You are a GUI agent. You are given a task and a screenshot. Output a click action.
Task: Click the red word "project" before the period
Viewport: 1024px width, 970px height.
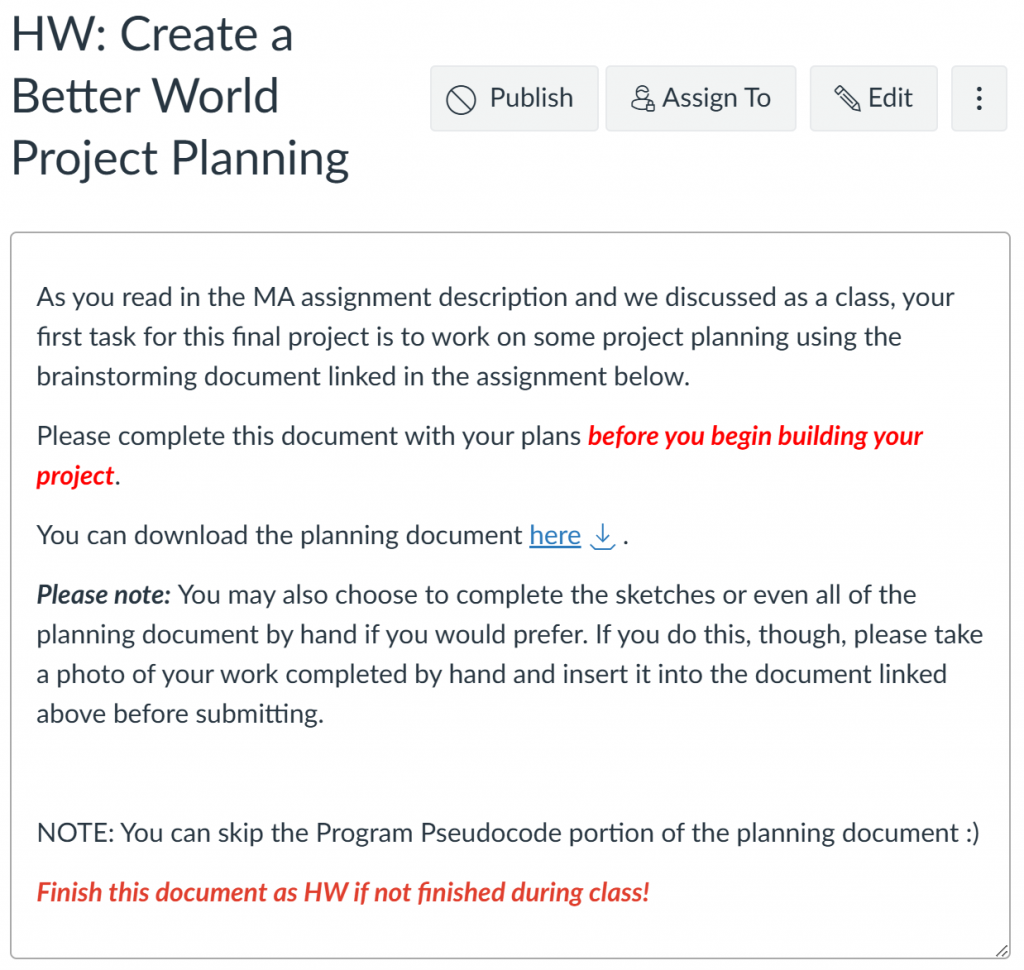pyautogui.click(x=75, y=476)
